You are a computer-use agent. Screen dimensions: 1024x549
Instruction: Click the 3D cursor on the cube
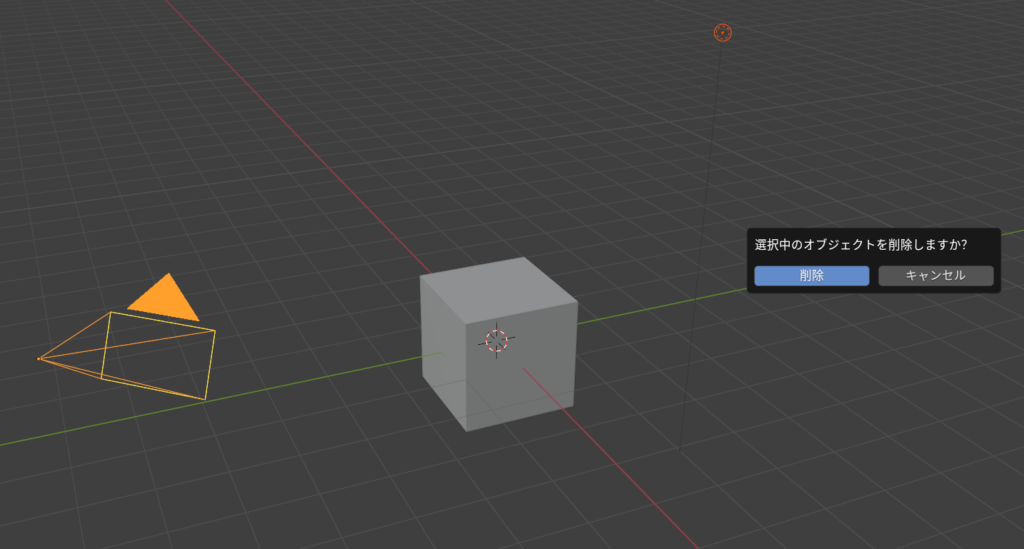[496, 340]
